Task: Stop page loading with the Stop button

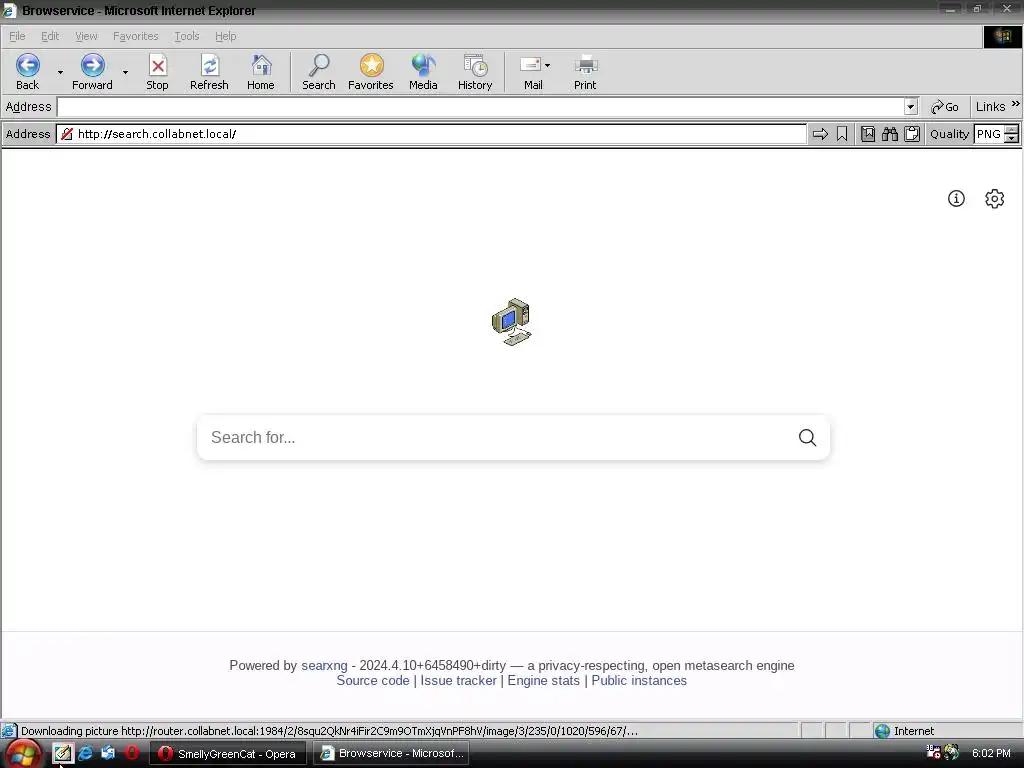Action: (157, 72)
